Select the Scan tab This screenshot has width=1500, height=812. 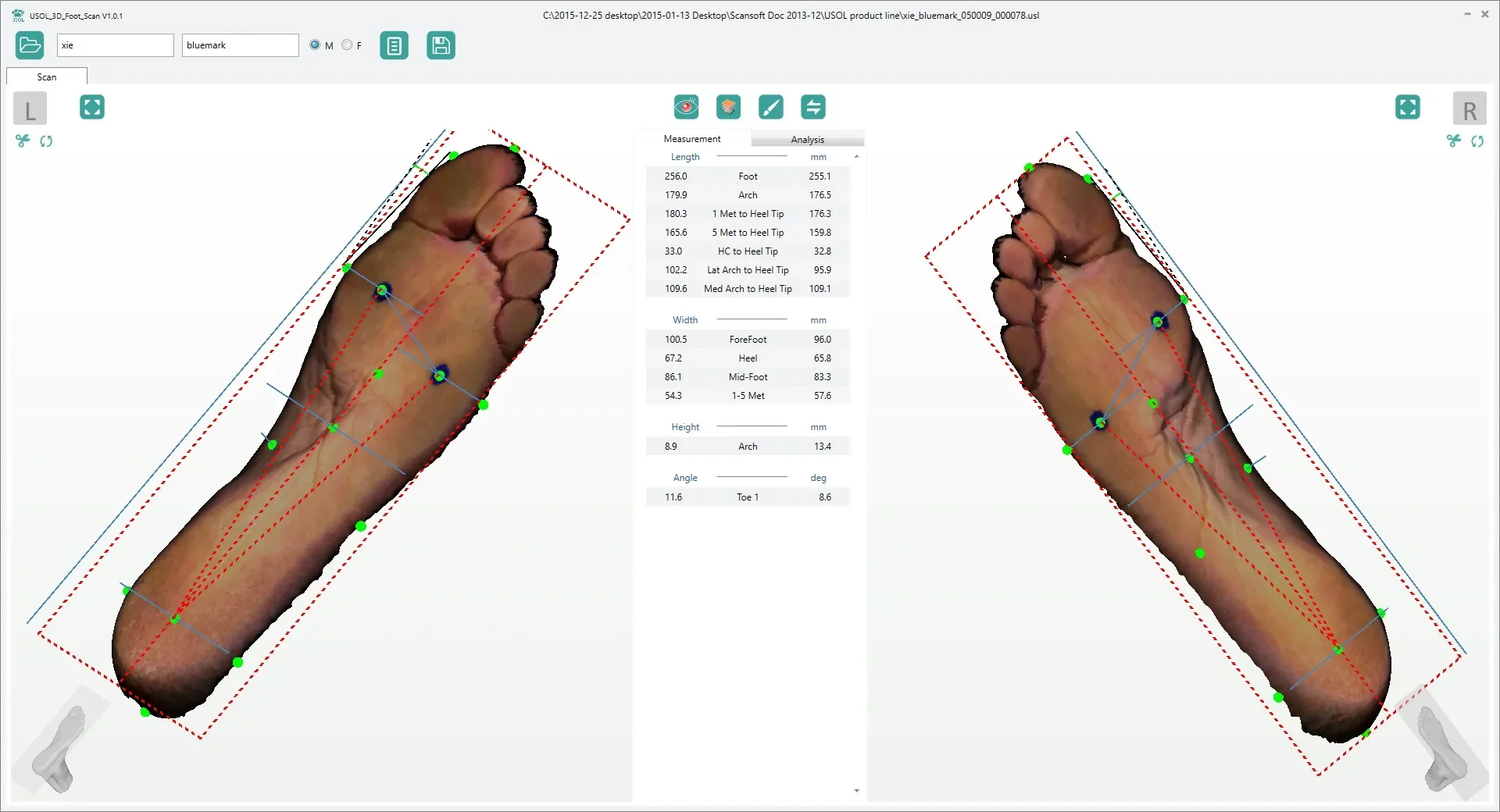click(47, 77)
